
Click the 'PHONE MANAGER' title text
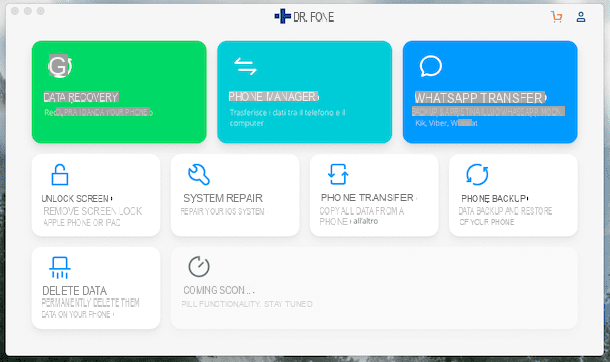273,96
